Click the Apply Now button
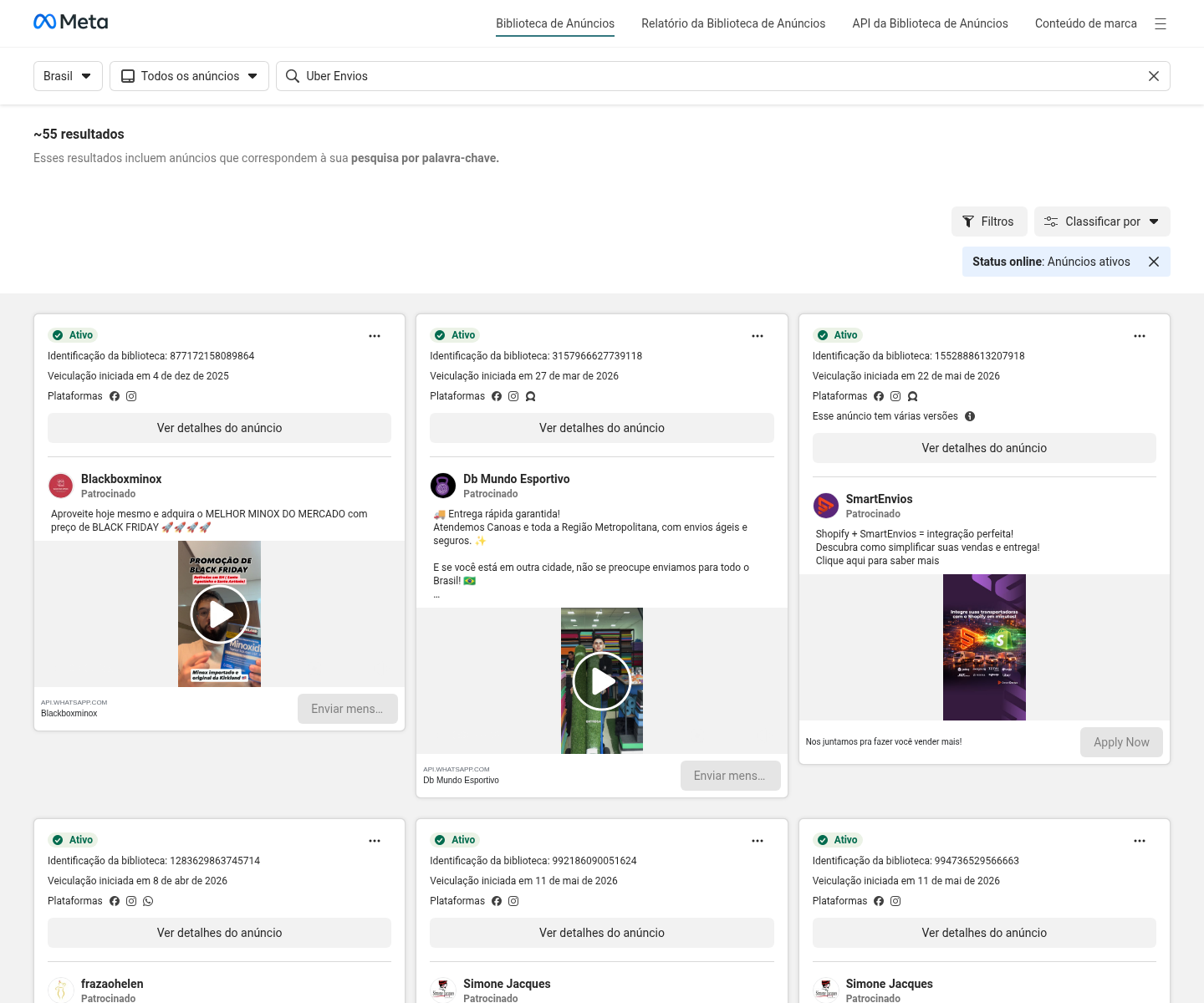1204x1003 pixels. pyautogui.click(x=1121, y=742)
